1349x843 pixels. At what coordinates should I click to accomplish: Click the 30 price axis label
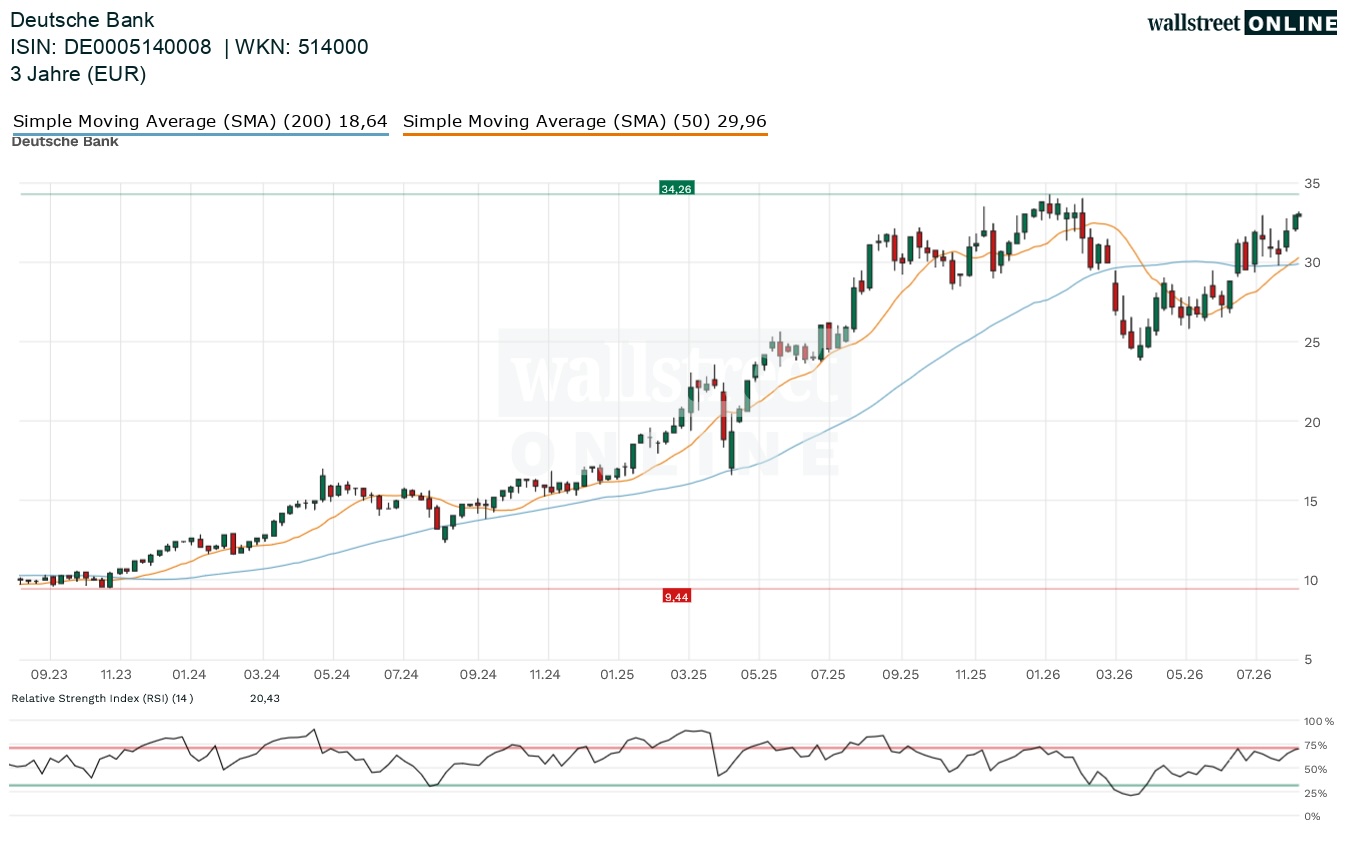click(1312, 263)
